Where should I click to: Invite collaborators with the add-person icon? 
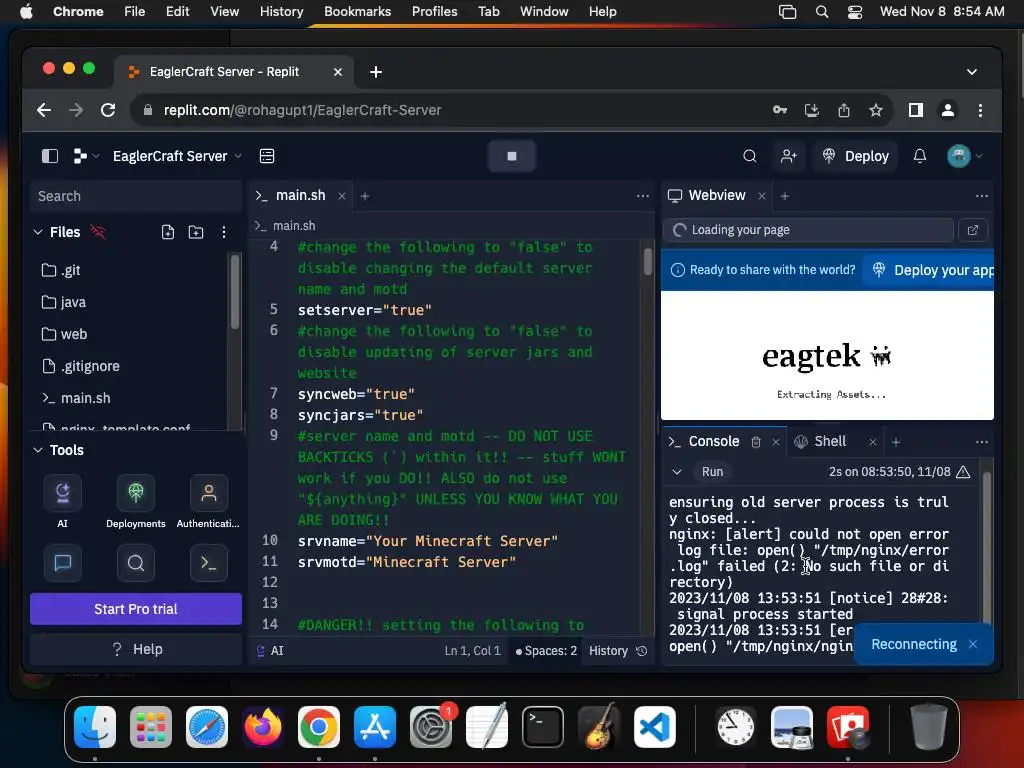pos(788,156)
